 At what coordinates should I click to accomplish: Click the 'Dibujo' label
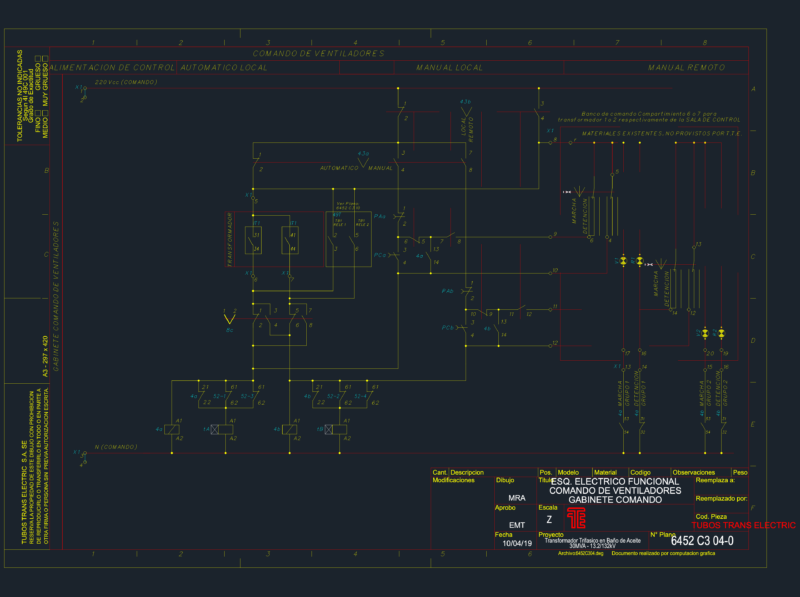tap(505, 480)
